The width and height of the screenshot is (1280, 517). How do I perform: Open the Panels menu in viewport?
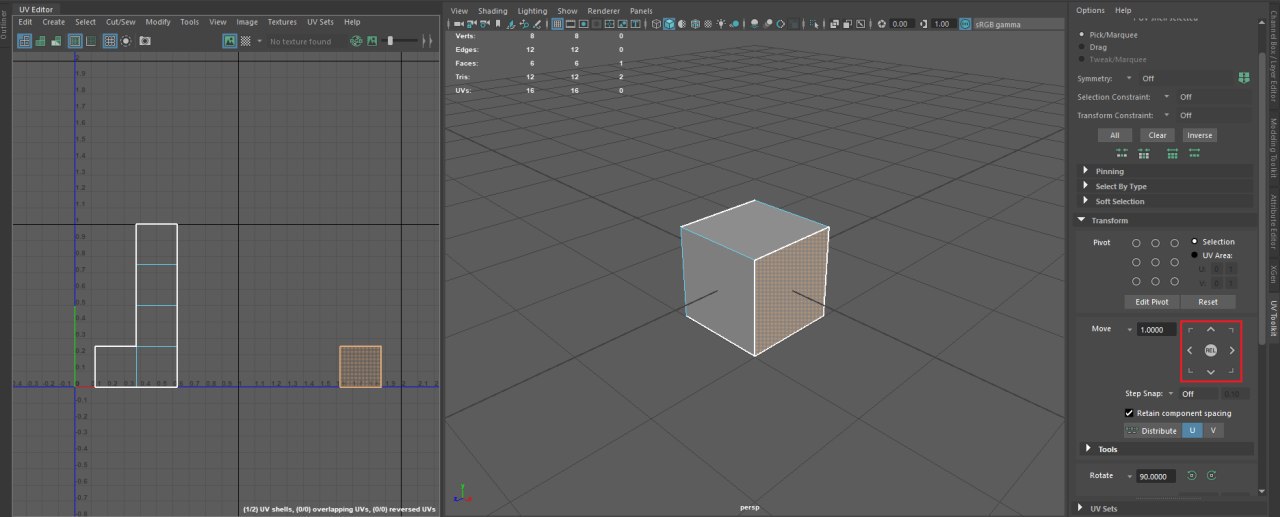[641, 11]
